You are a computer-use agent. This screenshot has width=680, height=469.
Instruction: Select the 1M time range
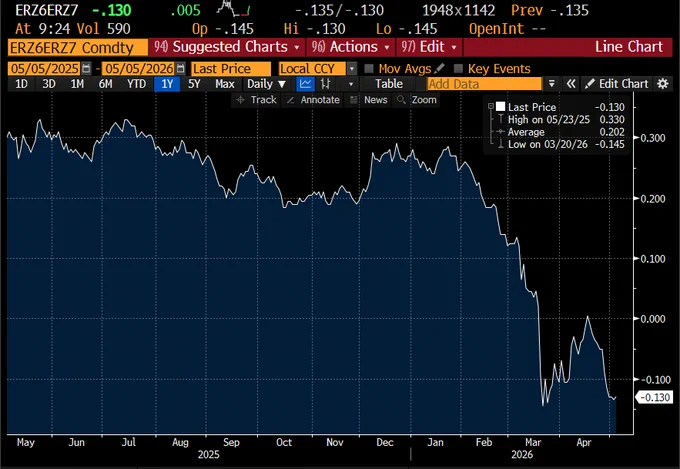coord(77,84)
